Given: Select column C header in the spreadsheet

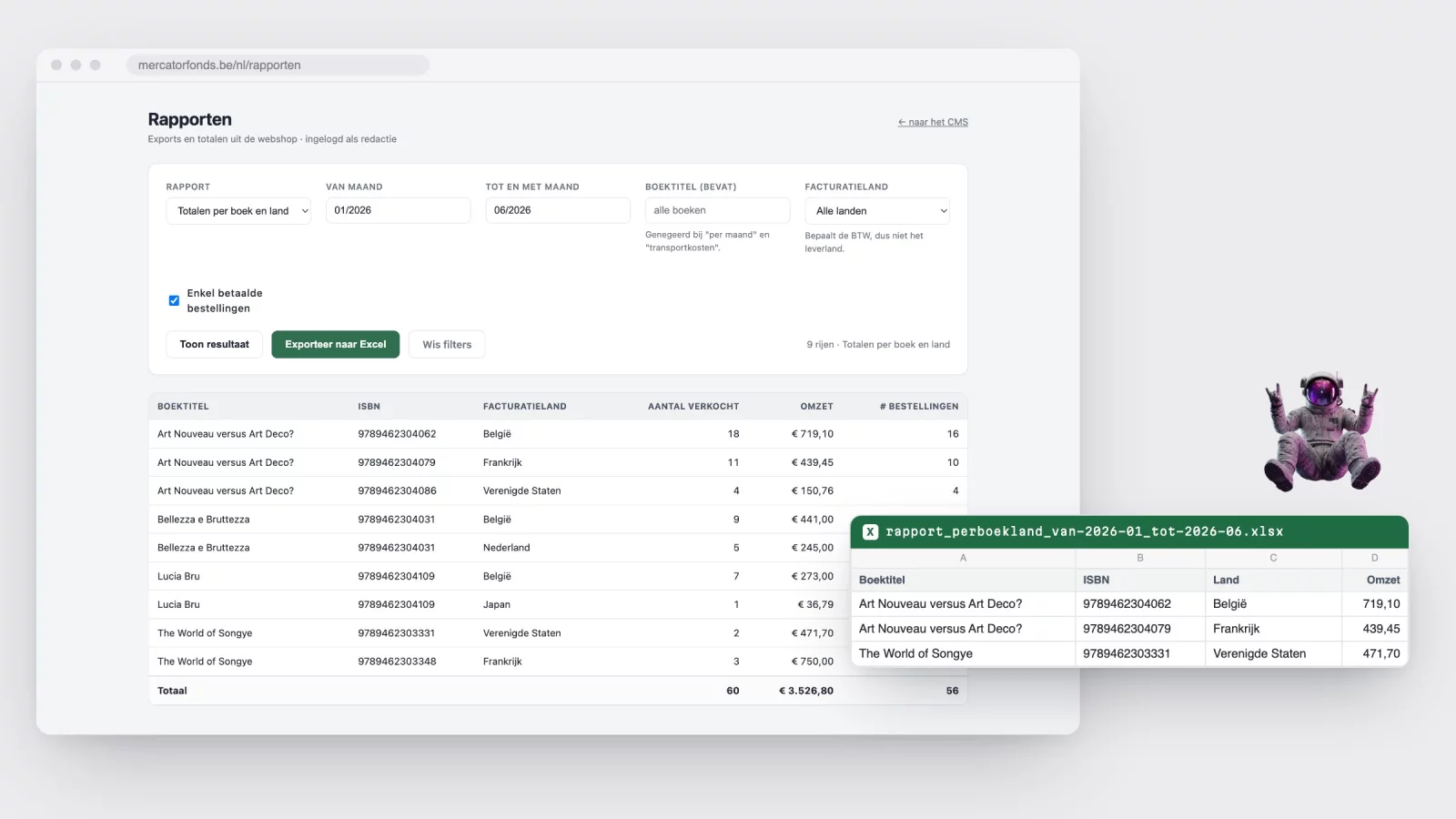Looking at the screenshot, I should pos(1273,558).
